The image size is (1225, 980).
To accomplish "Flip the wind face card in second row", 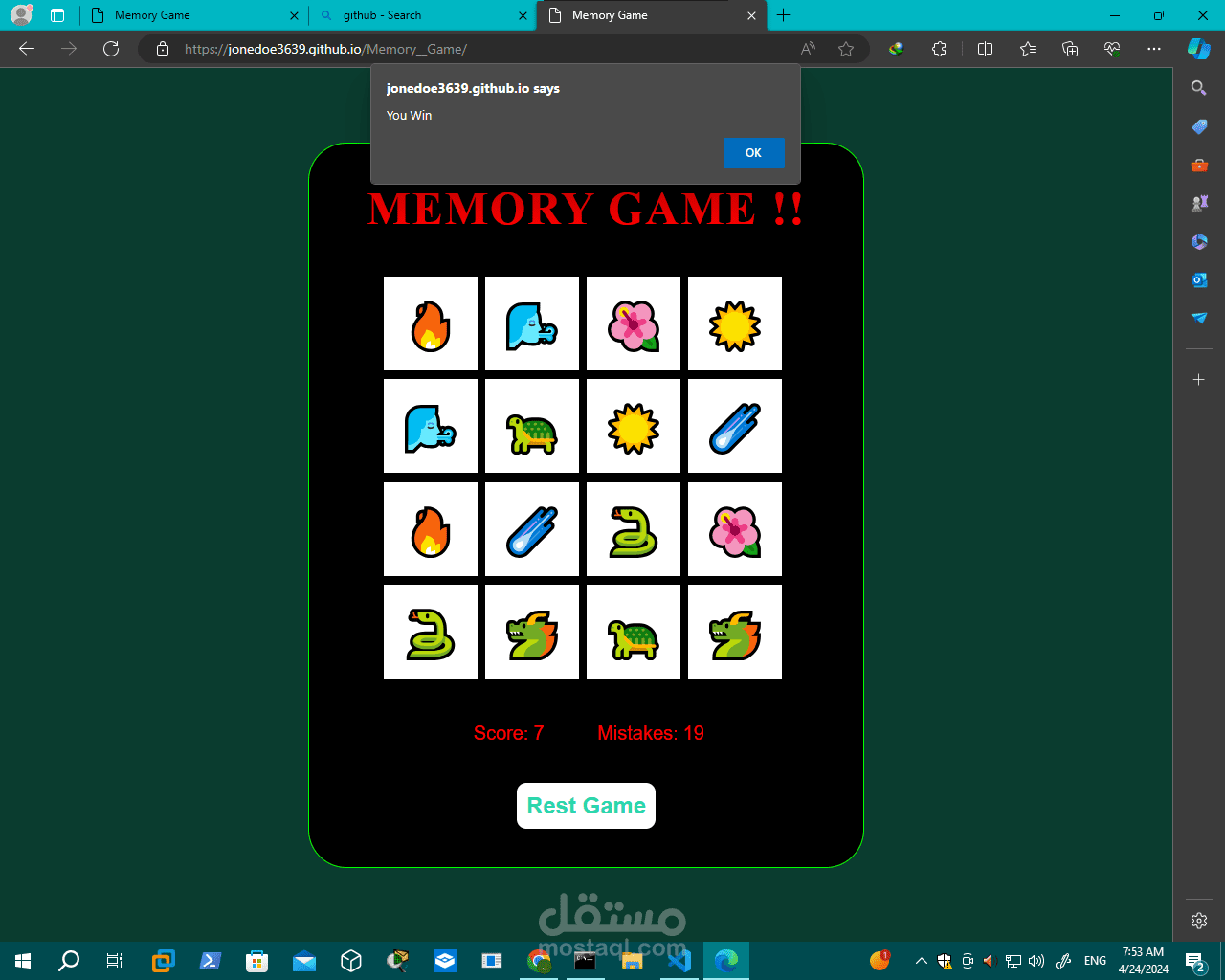I will pyautogui.click(x=431, y=426).
